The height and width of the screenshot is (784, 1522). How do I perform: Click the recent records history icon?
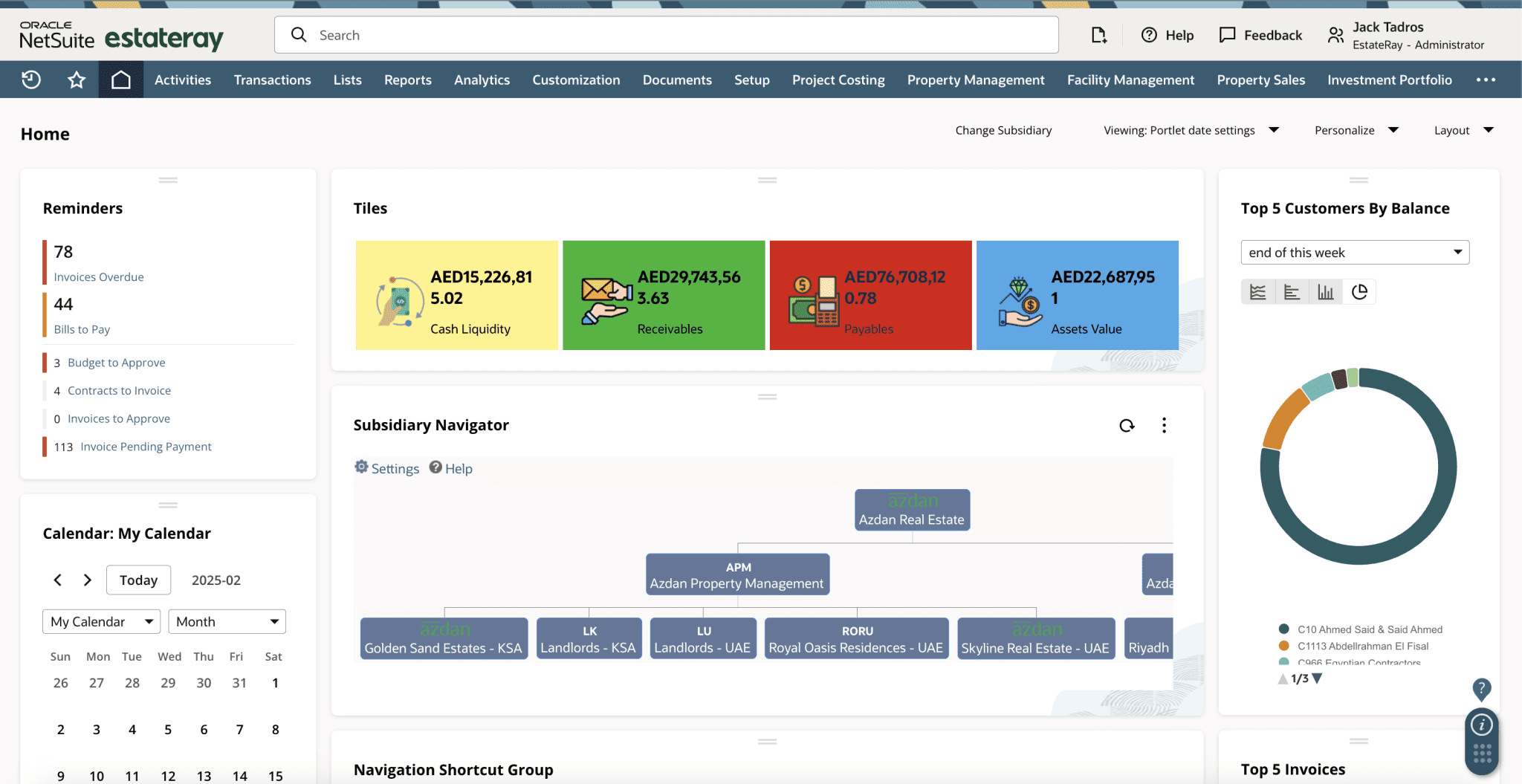[x=31, y=79]
